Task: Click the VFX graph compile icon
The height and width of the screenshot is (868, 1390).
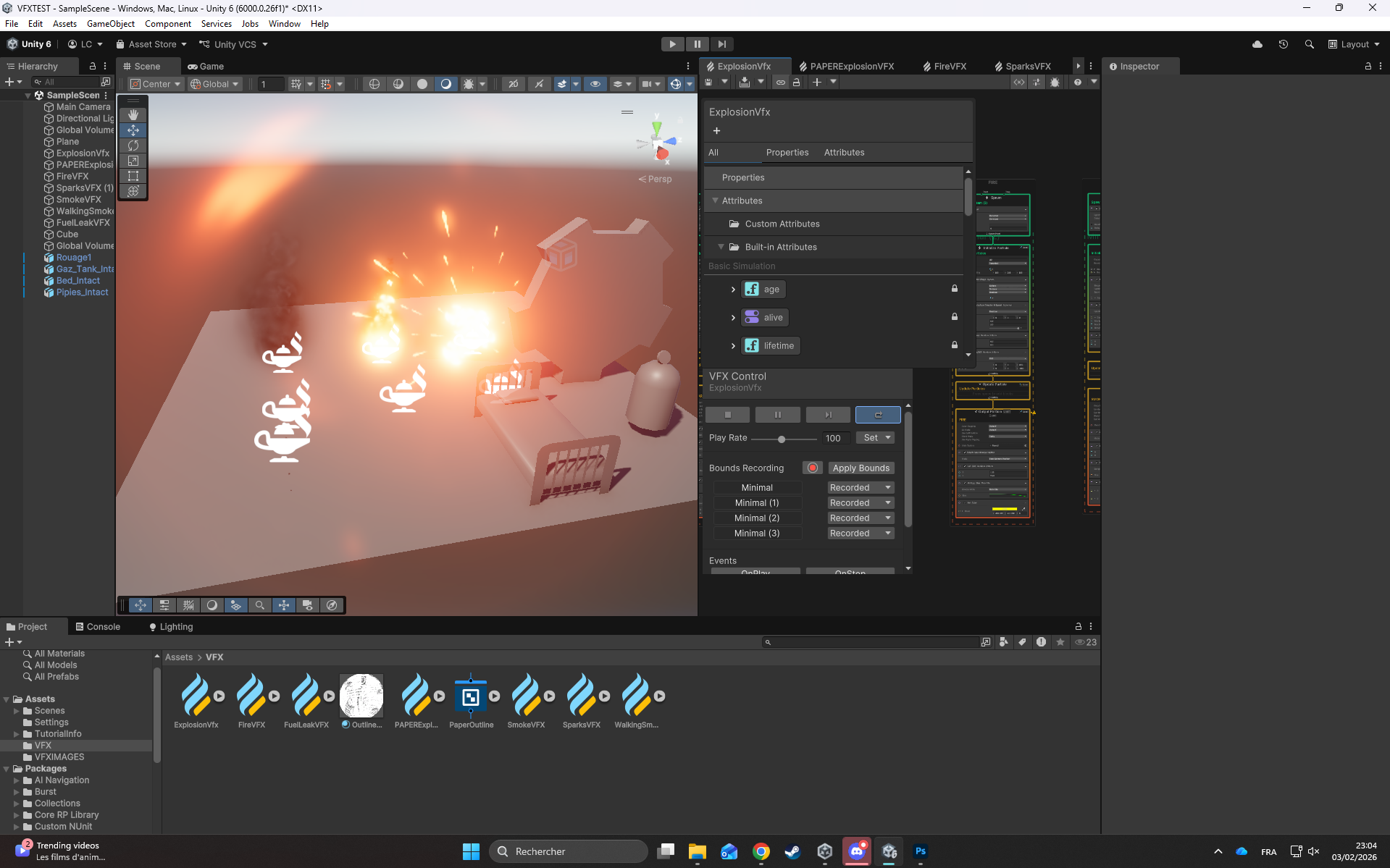Action: pyautogui.click(x=745, y=83)
